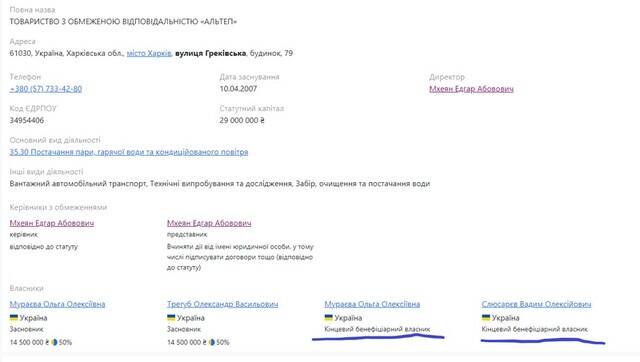Click Ukraine flag under Трегуб Олександр
The height and width of the screenshot is (362, 640).
171,318
